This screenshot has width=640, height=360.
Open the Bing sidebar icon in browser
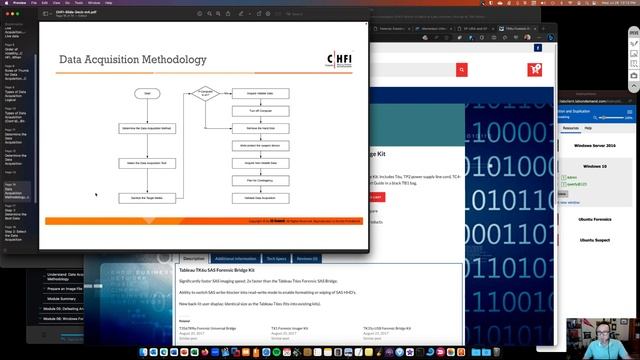pyautogui.click(x=550, y=38)
